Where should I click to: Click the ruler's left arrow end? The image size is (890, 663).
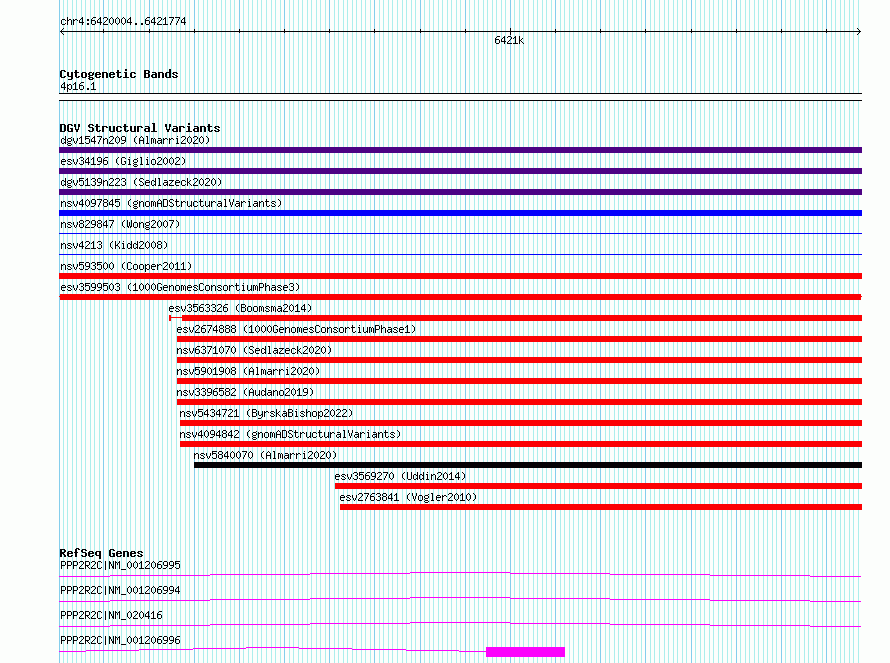62,32
